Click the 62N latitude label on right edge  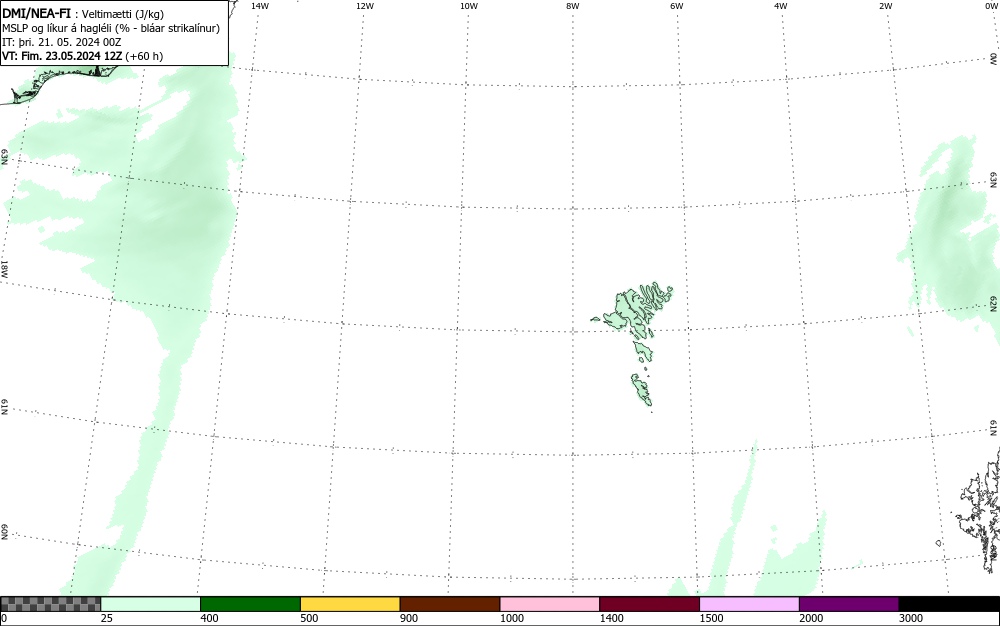coord(994,303)
